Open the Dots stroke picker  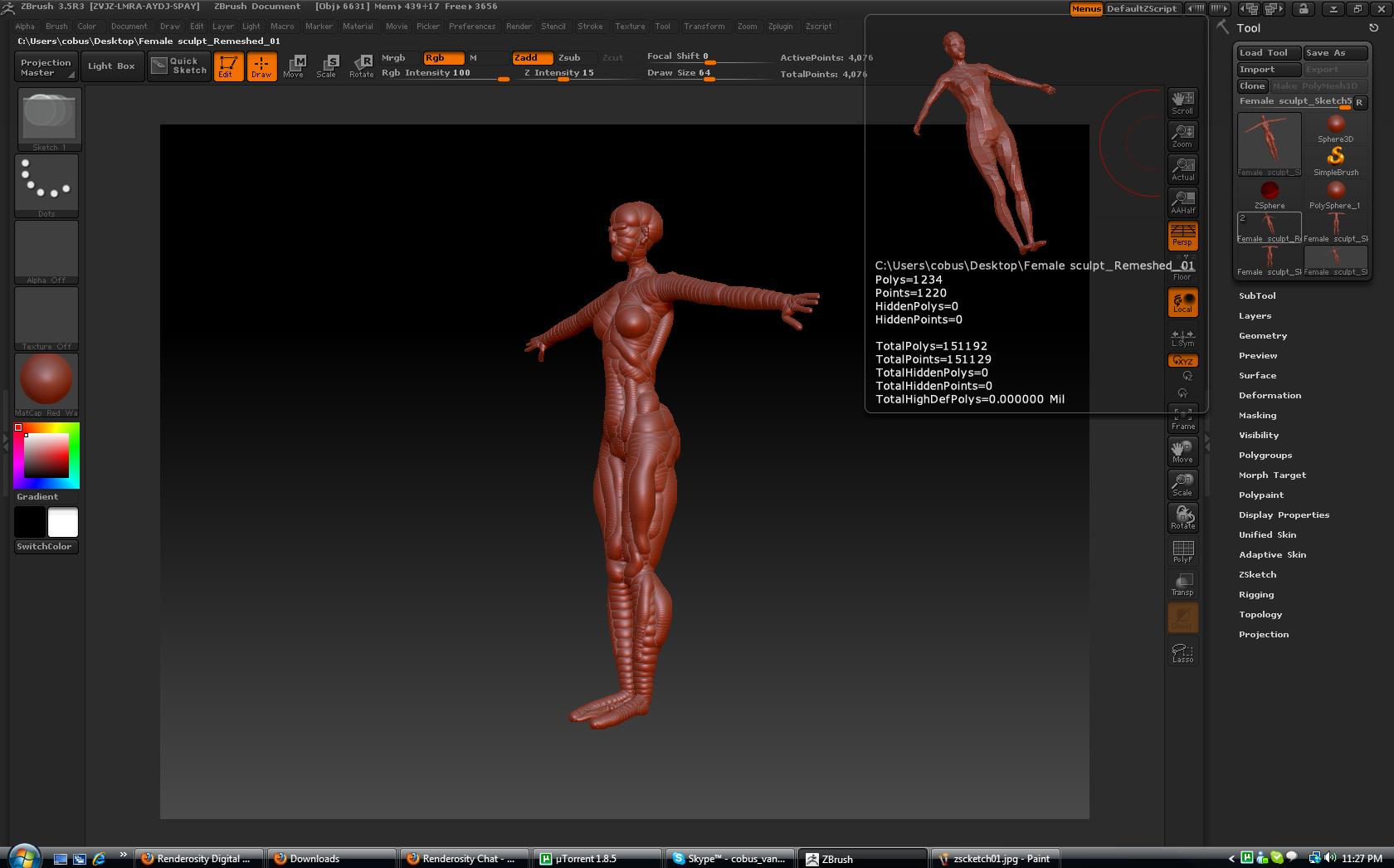[46, 186]
